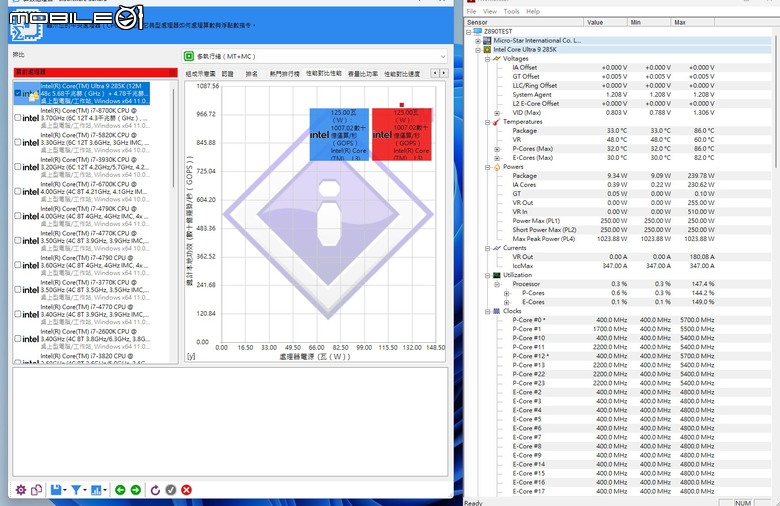
Task: Open Sandra options gear icon
Action: 20,490
